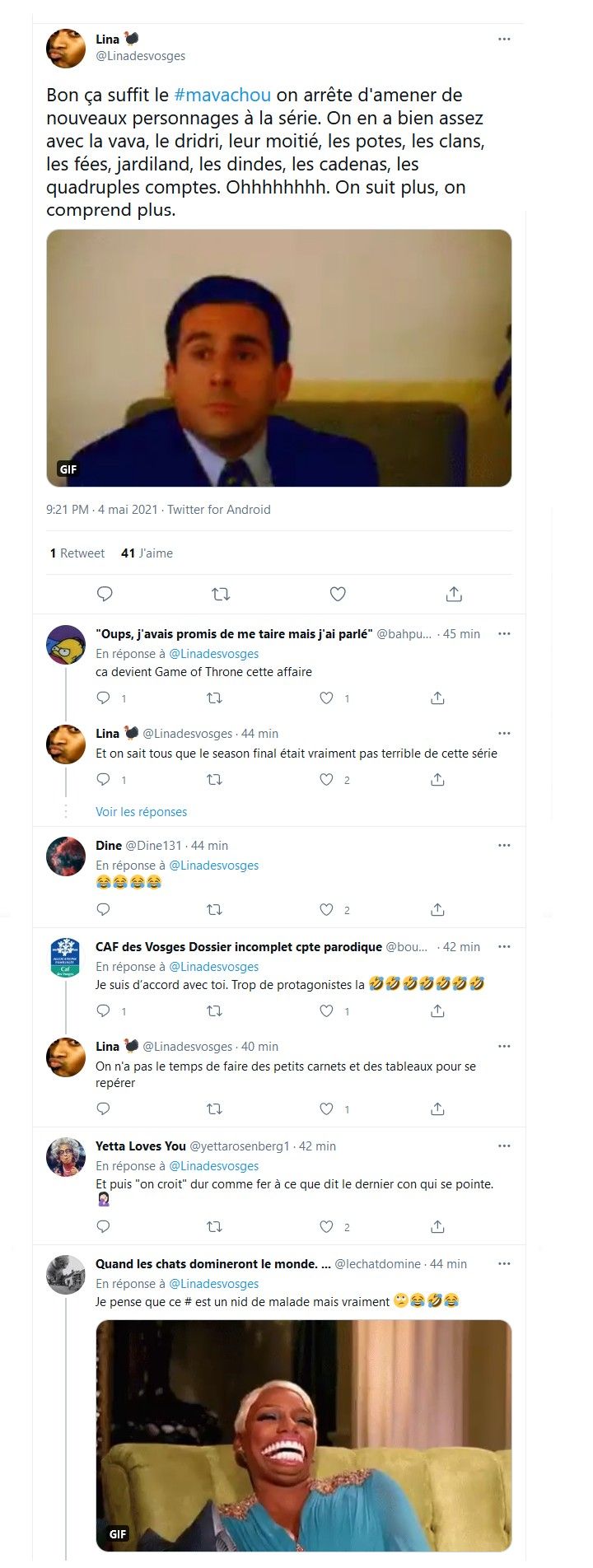593x1568 pixels.
Task: Like Lina's main mavachou tweet
Action: coord(338,594)
